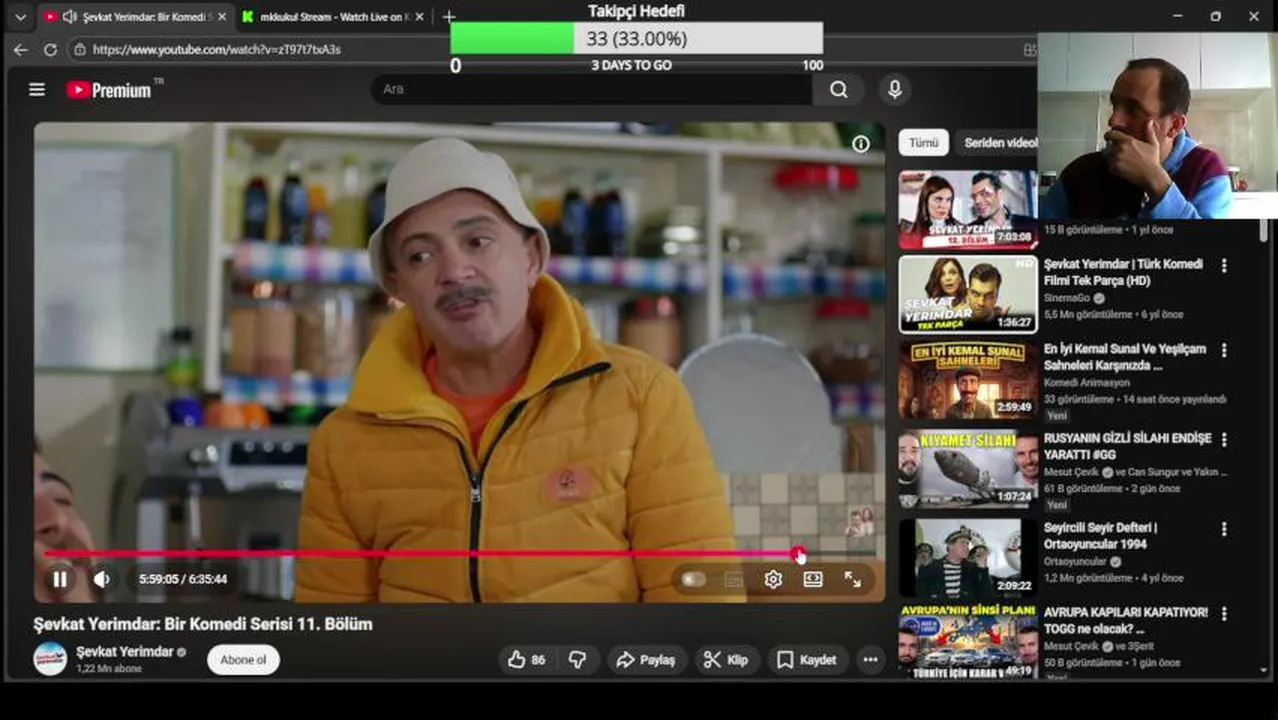1278x720 pixels.
Task: Save video with Kaydet button
Action: [807, 660]
